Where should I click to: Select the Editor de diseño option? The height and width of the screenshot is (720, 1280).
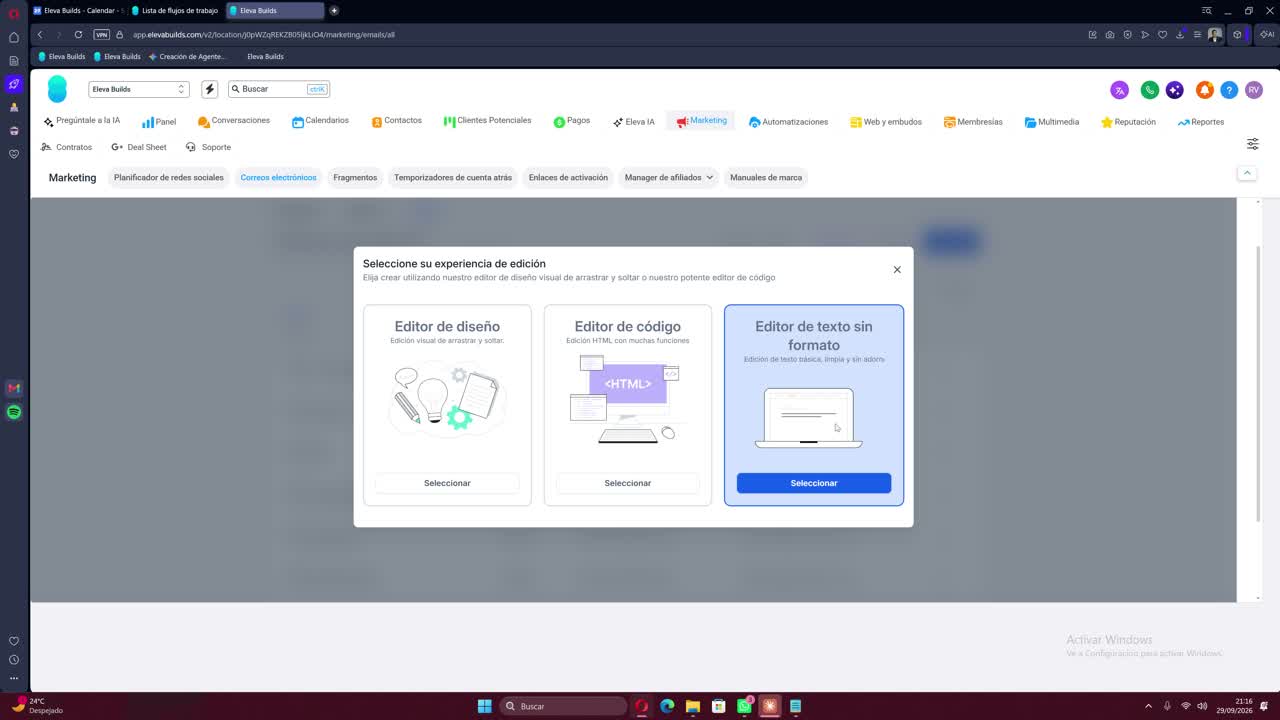pos(447,483)
